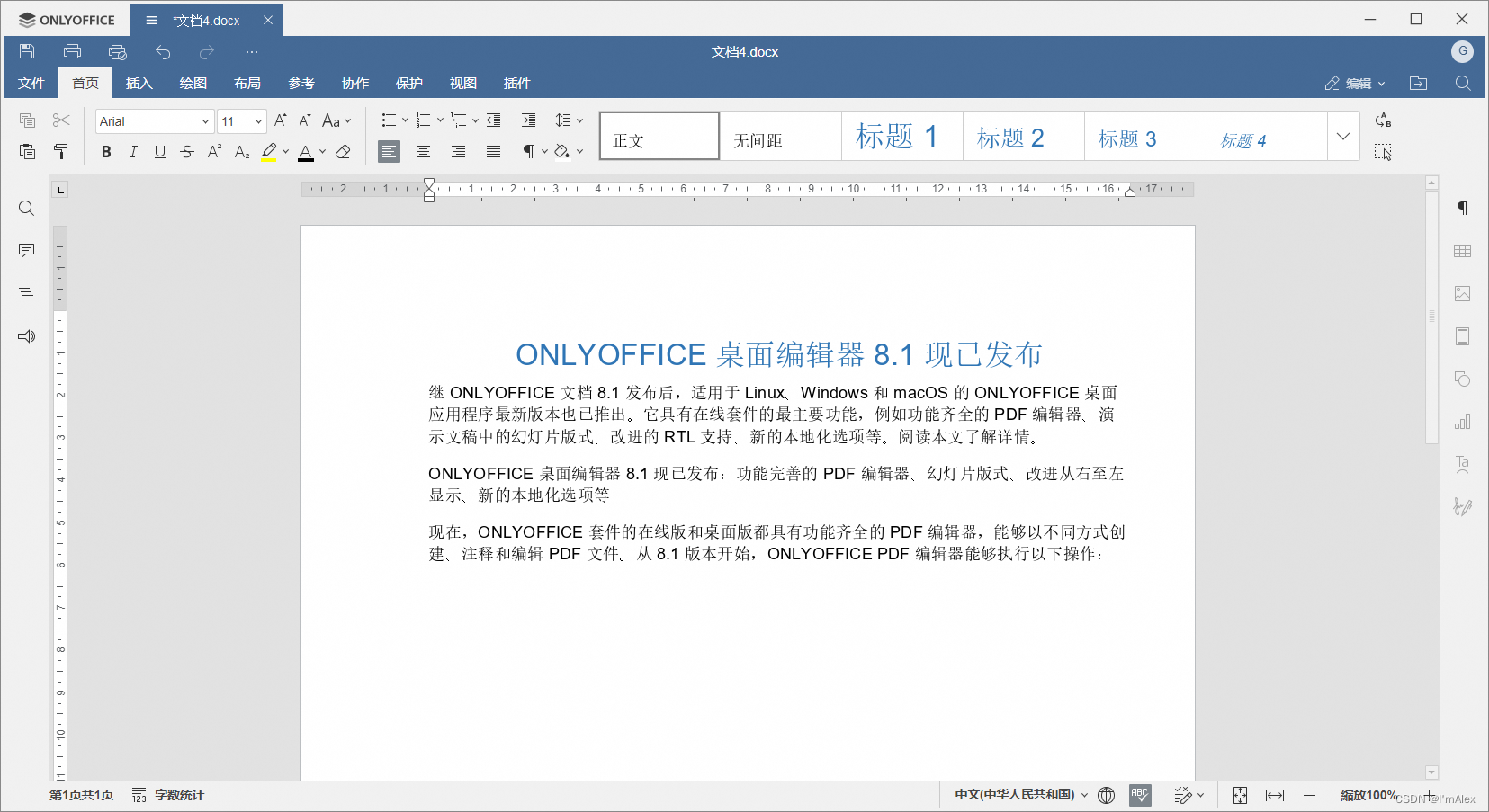
Task: Switch to the 参考 tab
Action: pyautogui.click(x=301, y=83)
